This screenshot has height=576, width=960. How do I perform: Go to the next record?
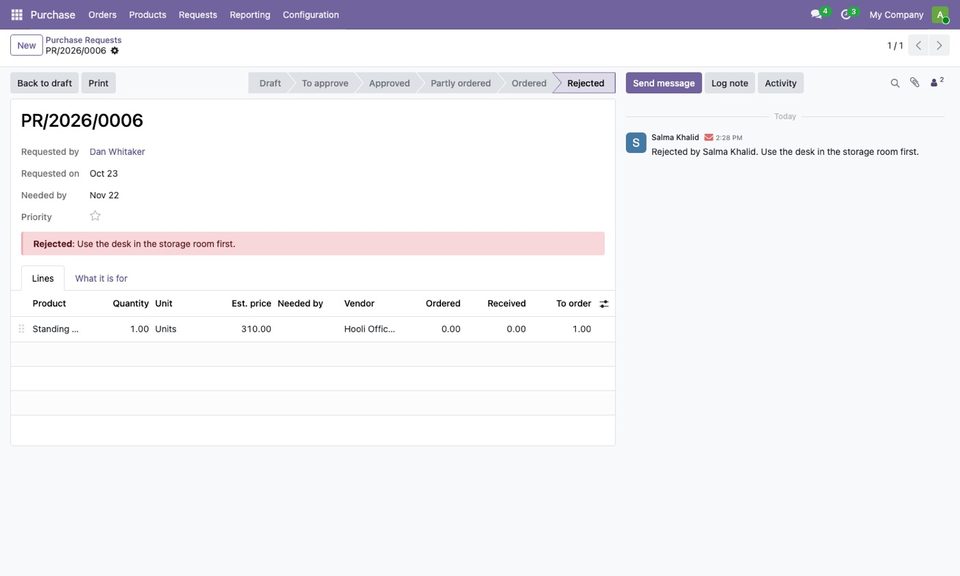pyautogui.click(x=939, y=45)
